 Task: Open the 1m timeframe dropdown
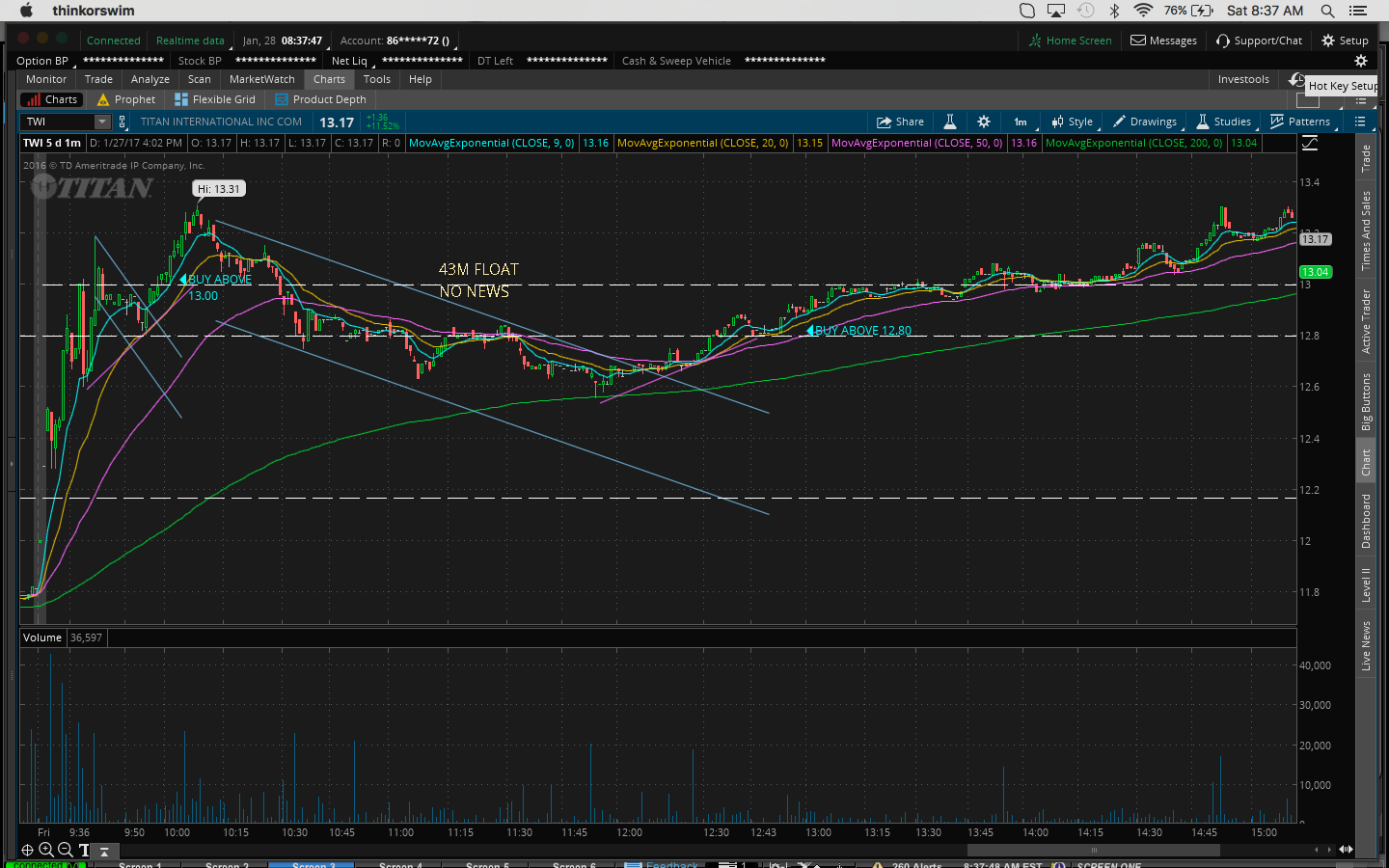pos(1021,122)
